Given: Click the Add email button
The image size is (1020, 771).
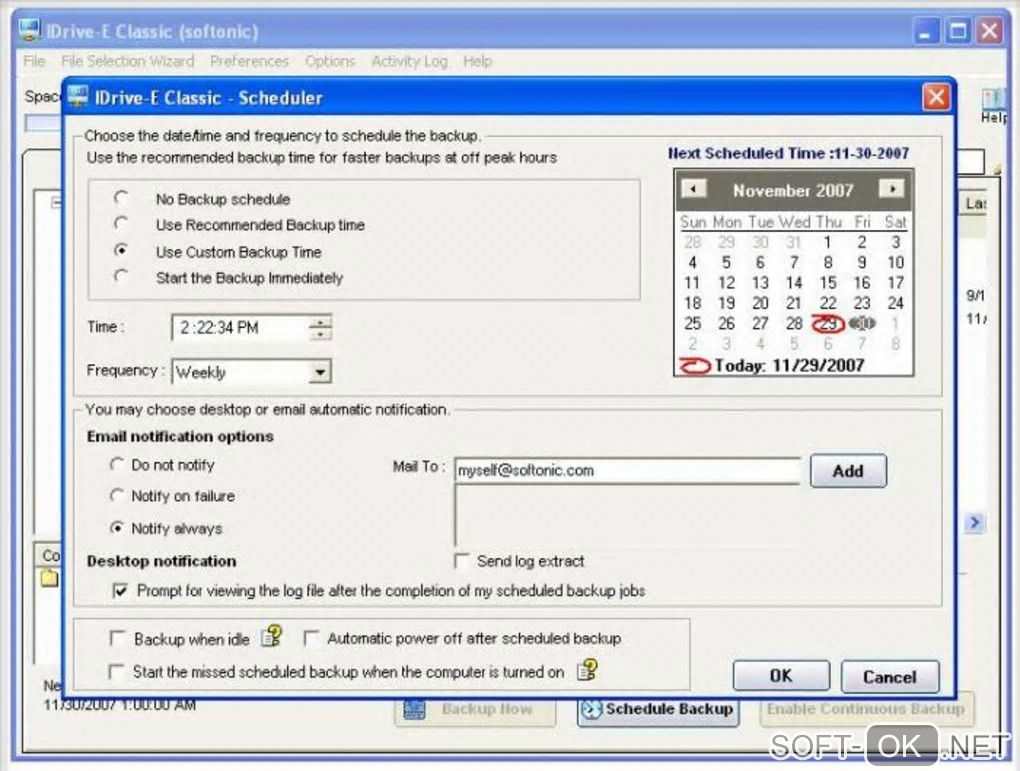Looking at the screenshot, I should pos(848,471).
